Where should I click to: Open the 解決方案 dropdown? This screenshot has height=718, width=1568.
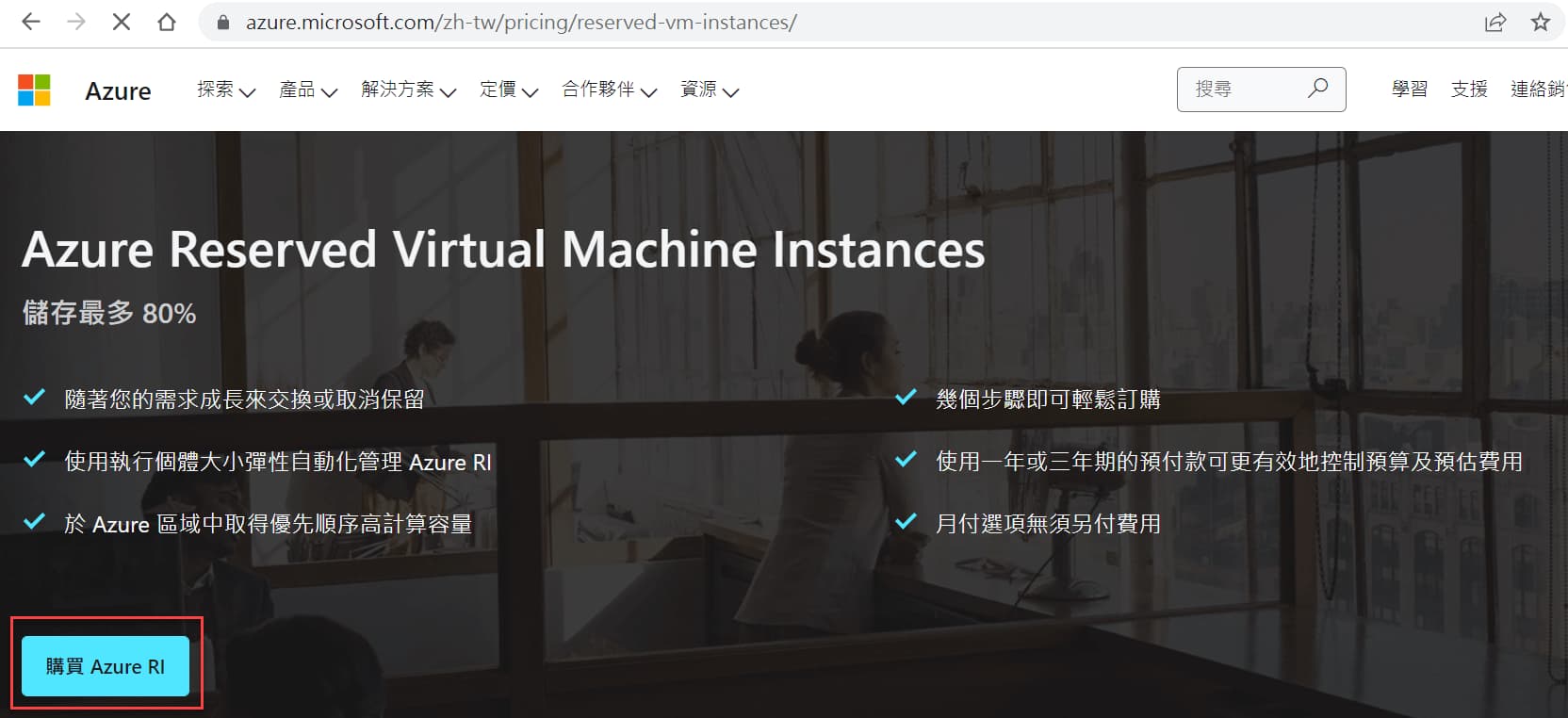point(409,90)
